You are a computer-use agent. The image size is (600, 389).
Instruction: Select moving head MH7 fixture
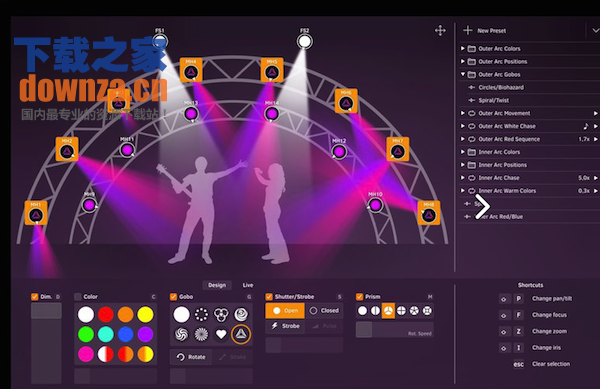click(398, 149)
